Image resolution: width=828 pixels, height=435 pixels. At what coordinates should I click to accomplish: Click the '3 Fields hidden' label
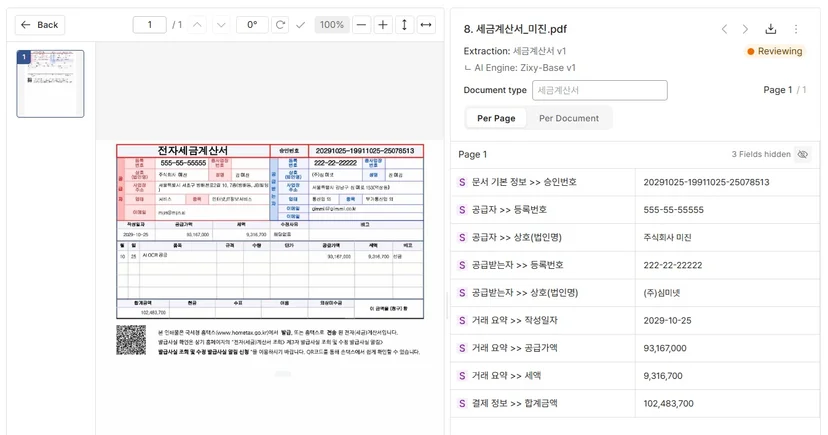coord(761,154)
